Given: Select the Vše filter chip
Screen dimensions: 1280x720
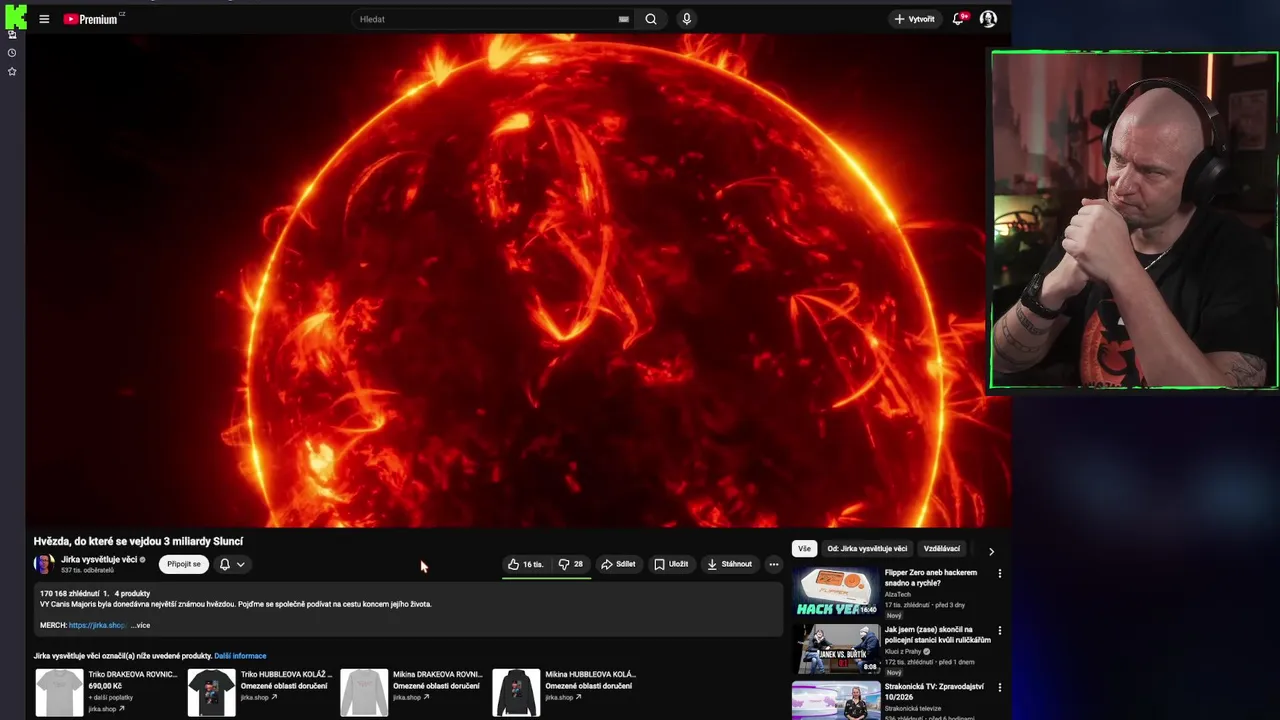Looking at the screenshot, I should click(804, 549).
